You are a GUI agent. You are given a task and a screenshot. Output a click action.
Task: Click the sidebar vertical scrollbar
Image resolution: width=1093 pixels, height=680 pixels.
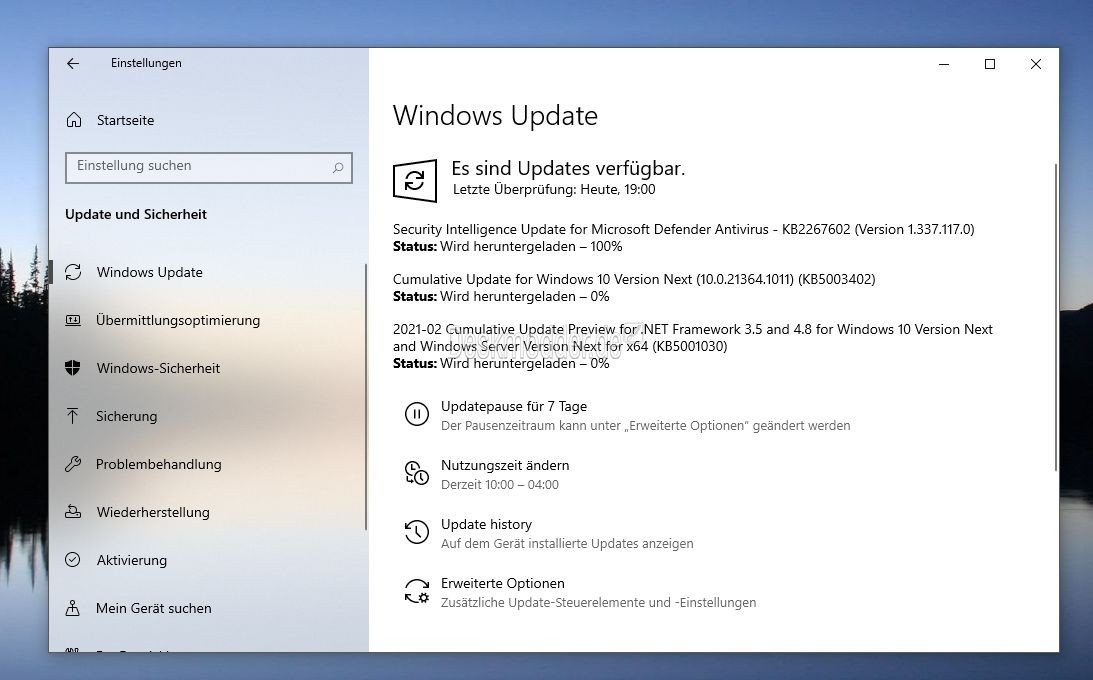(x=365, y=397)
